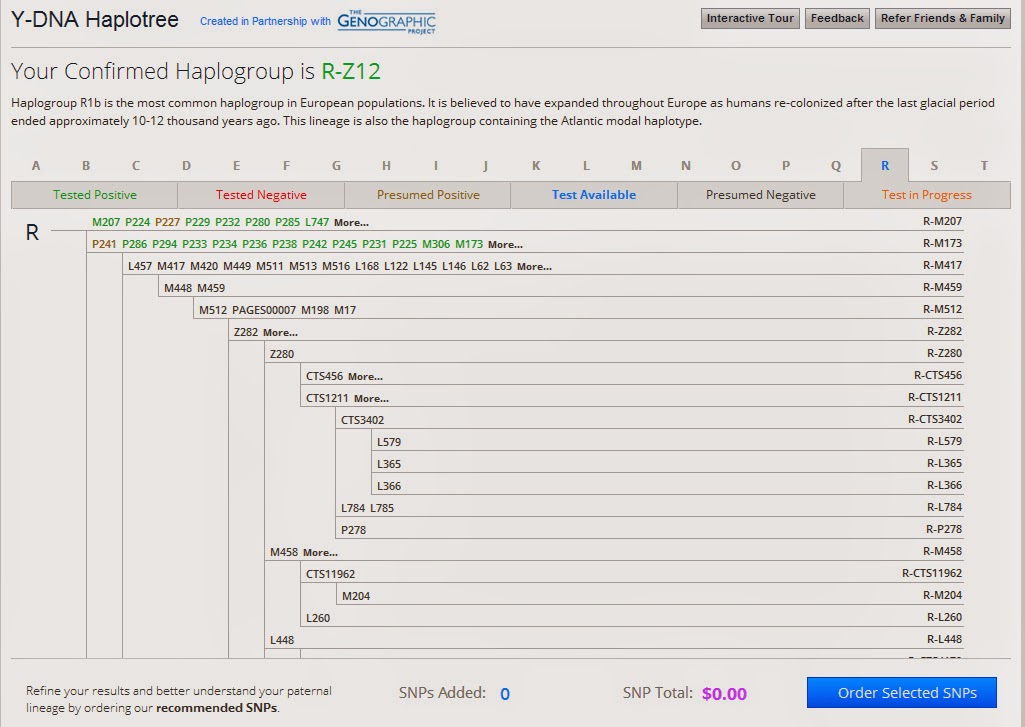Select SNP L366 in the tree
1025x727 pixels.
pyautogui.click(x=389, y=486)
